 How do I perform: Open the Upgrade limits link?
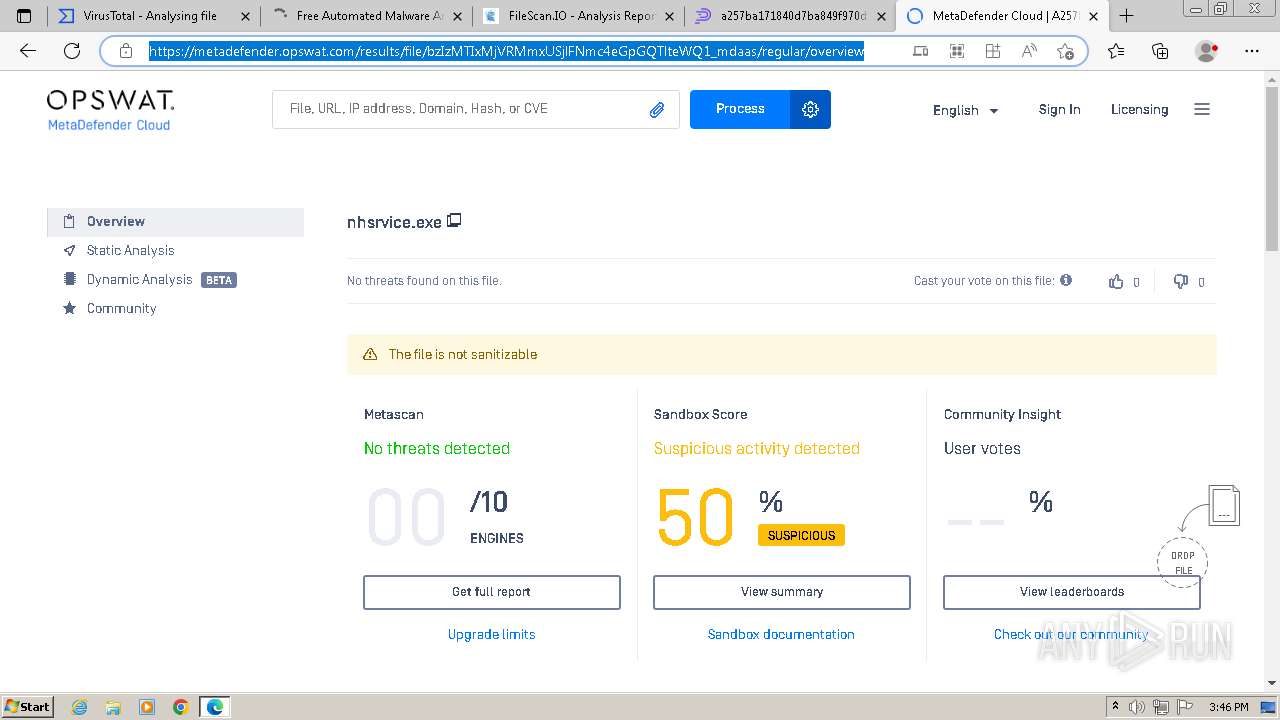click(492, 635)
